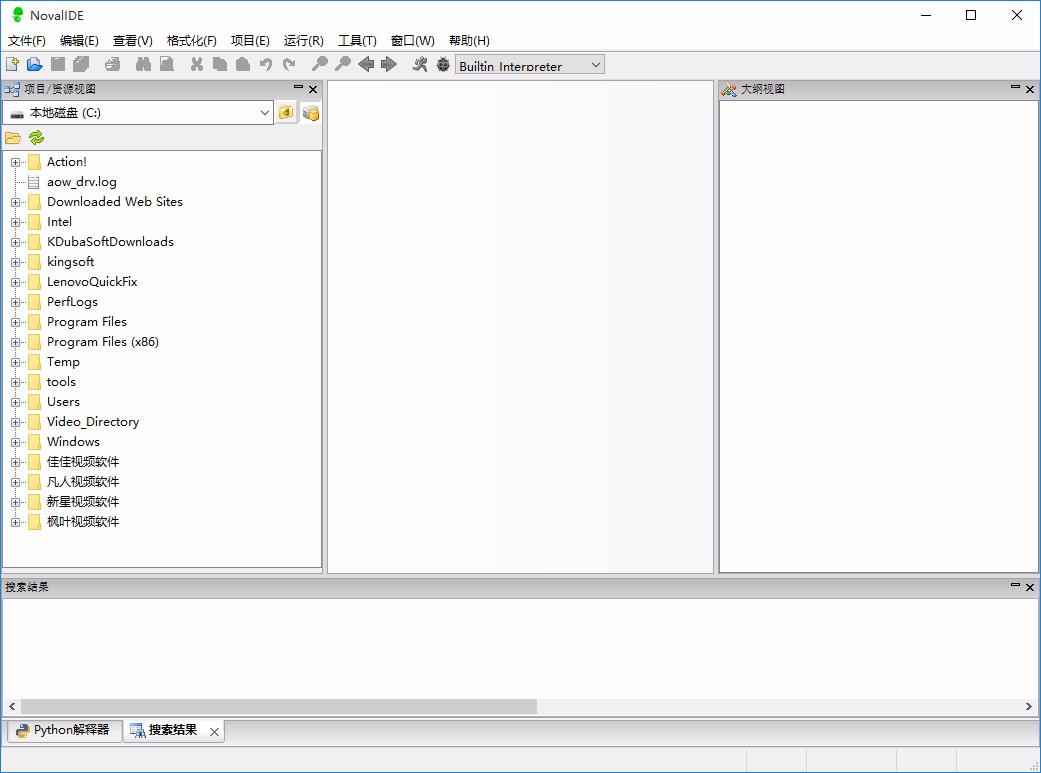Click the Debug bug toolbar icon
The height and width of the screenshot is (773, 1041).
[x=443, y=64]
